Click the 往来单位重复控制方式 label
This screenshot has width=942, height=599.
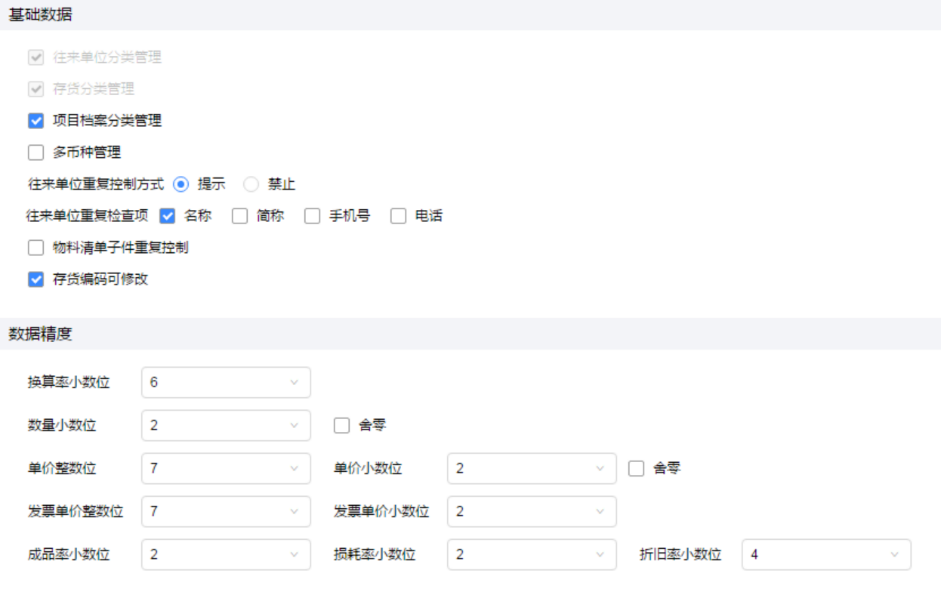click(96, 184)
